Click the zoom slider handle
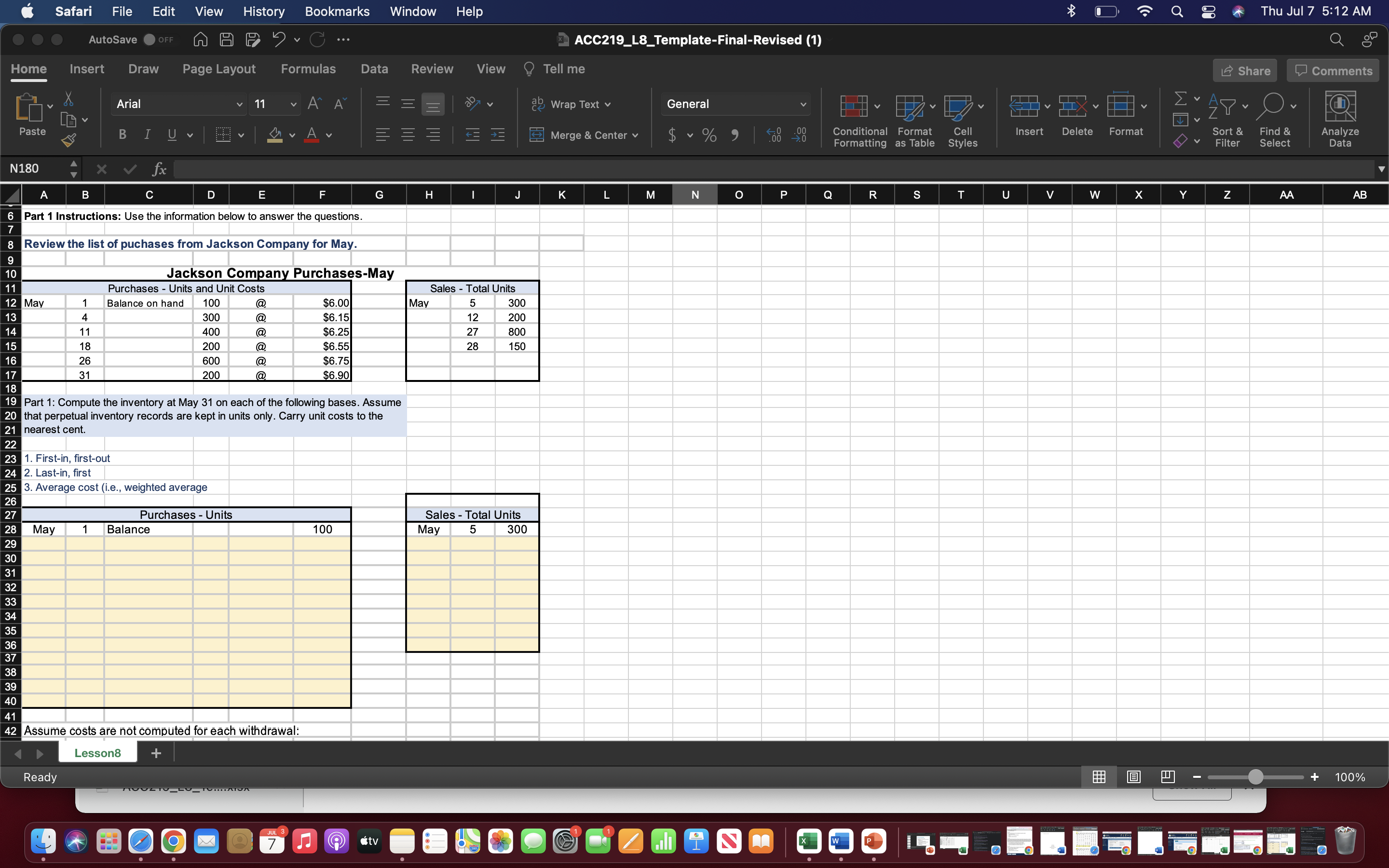Image resolution: width=1389 pixels, height=868 pixels. click(1255, 777)
